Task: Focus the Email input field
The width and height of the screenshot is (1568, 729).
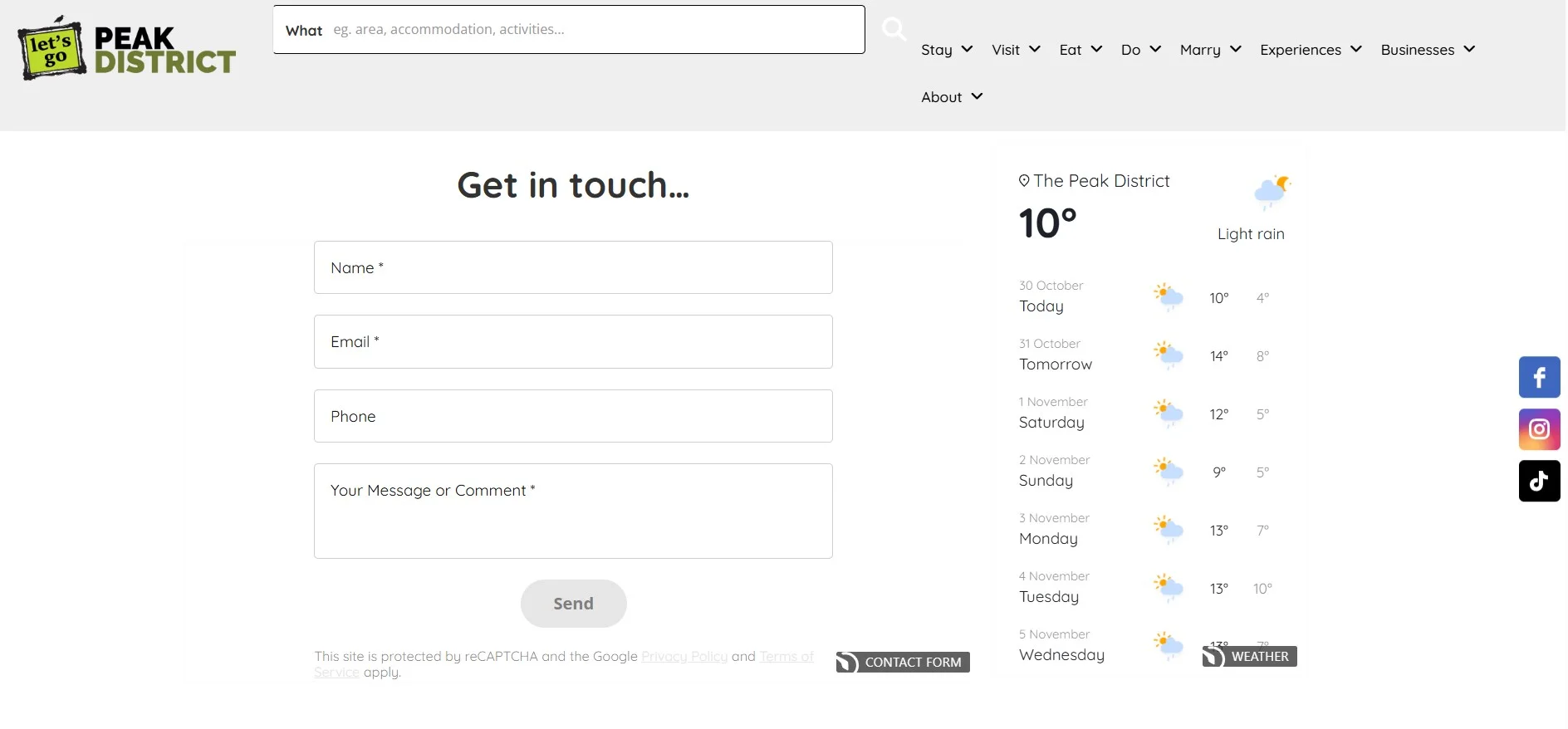Action: tap(573, 341)
